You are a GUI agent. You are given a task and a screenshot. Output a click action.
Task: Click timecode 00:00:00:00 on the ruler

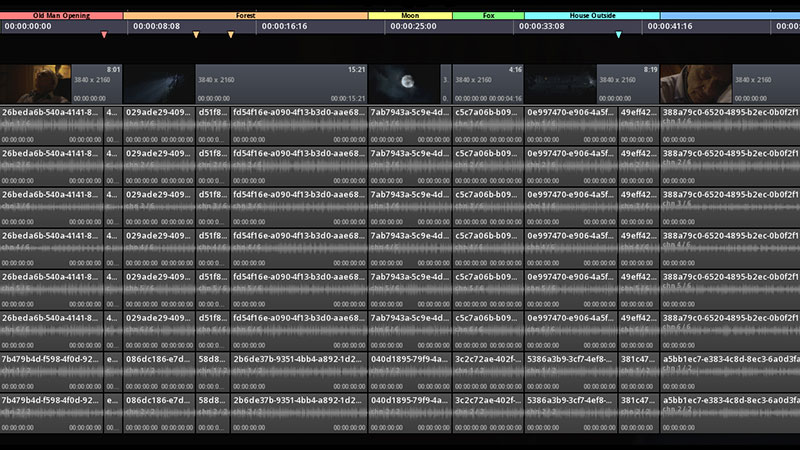tap(28, 26)
